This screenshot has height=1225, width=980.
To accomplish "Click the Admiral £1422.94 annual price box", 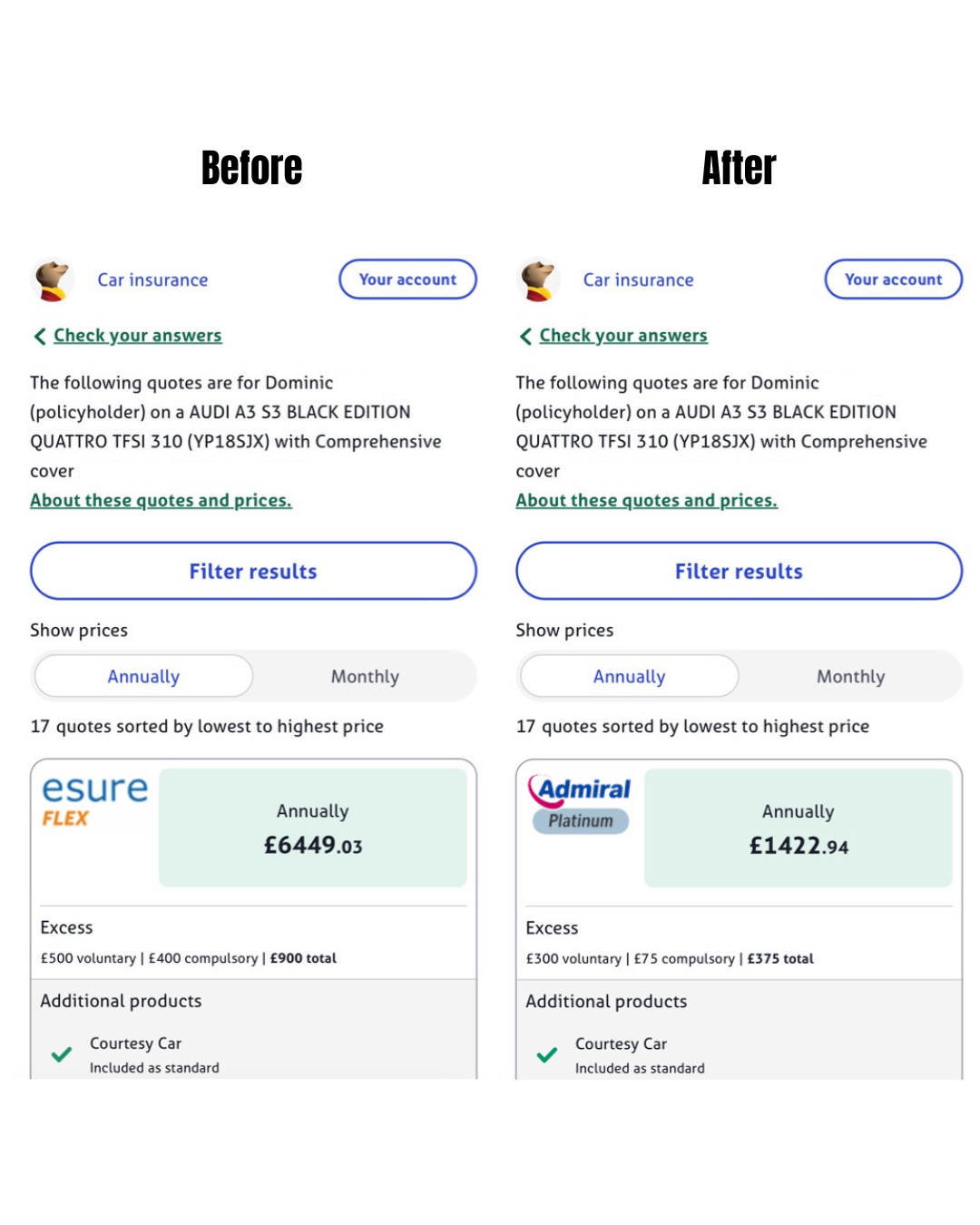I will [x=799, y=828].
